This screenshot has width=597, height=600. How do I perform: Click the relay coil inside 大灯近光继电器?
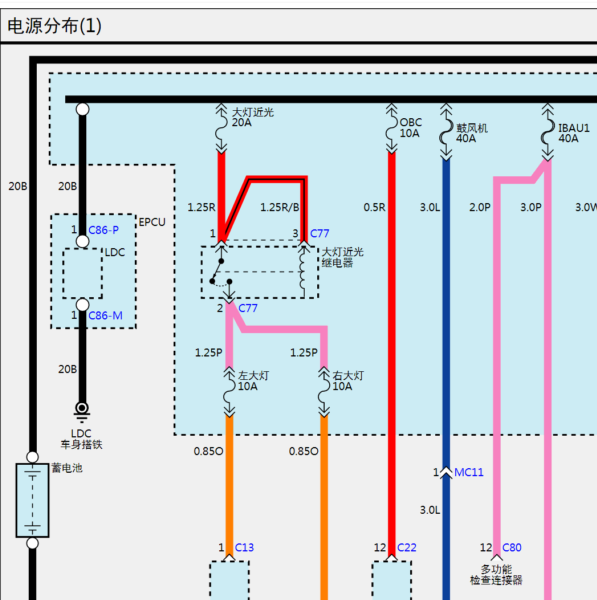[x=303, y=271]
